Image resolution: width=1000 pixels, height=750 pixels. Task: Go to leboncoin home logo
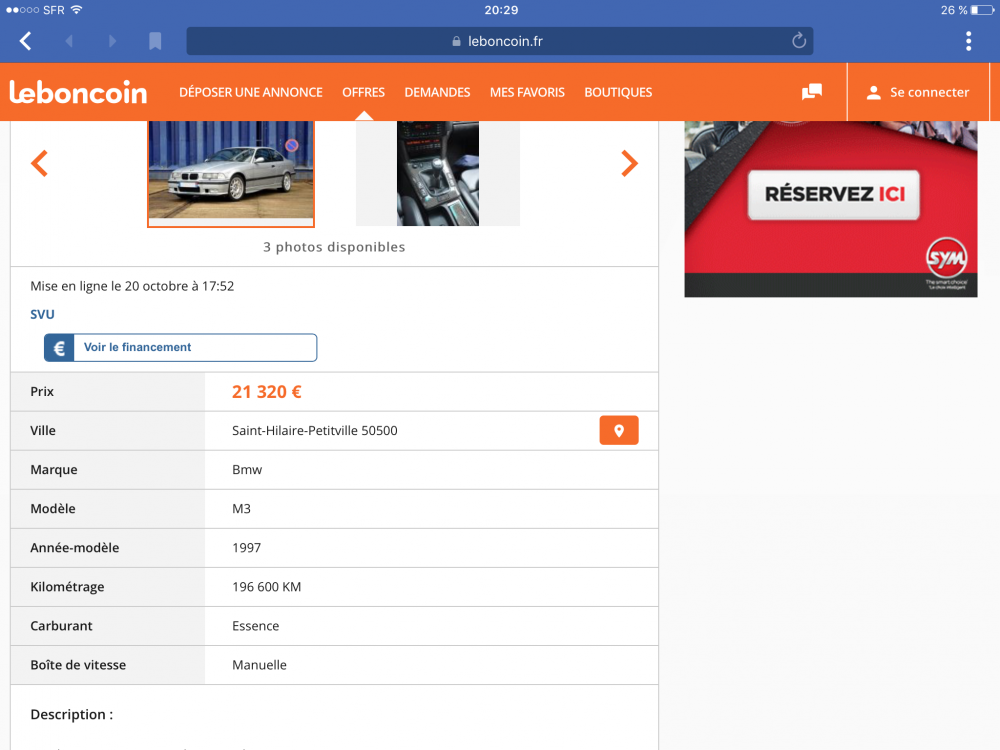tap(78, 92)
